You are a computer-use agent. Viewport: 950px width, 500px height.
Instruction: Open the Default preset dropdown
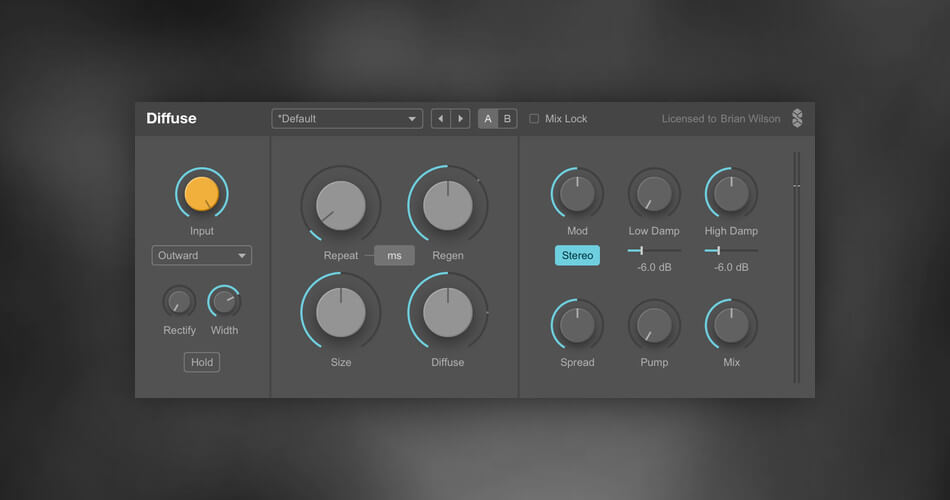(x=347, y=119)
